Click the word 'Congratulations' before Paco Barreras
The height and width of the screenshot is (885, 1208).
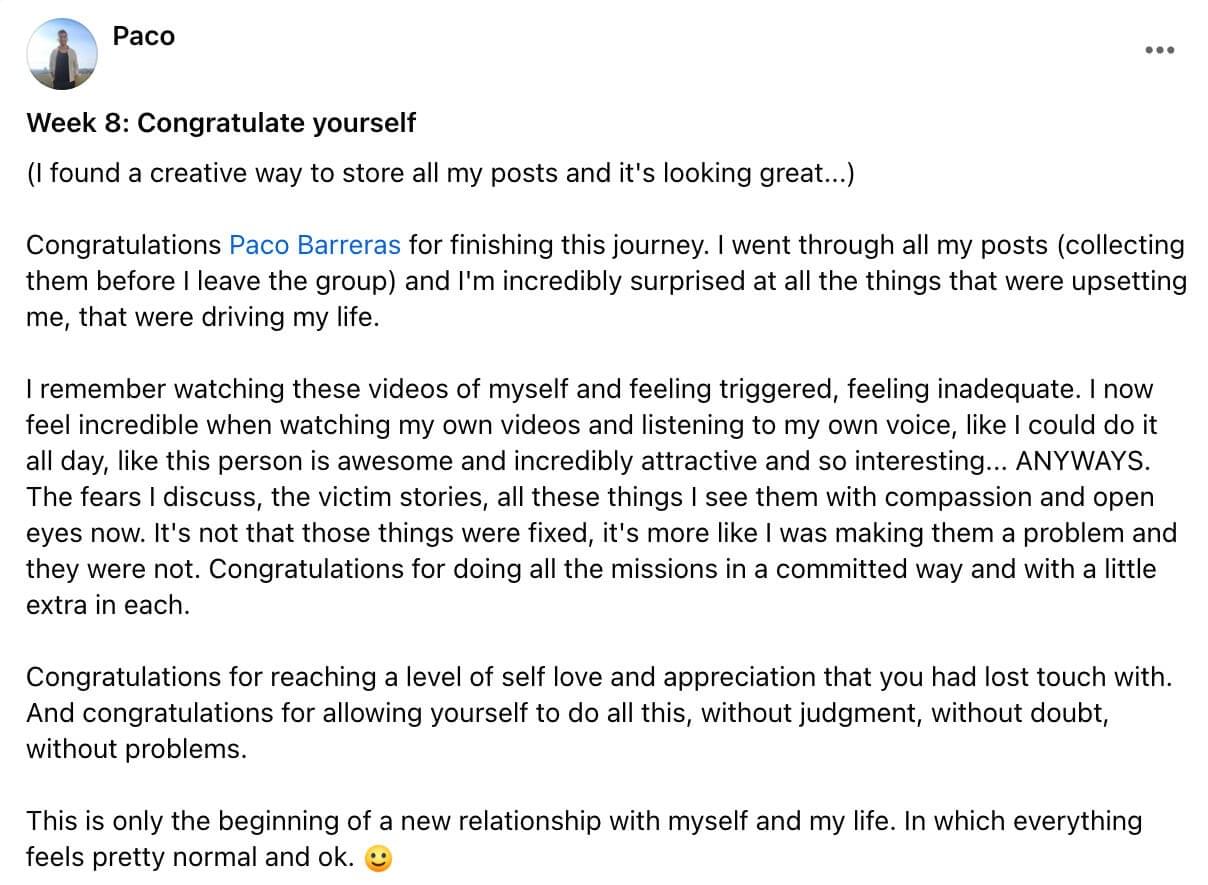[124, 245]
